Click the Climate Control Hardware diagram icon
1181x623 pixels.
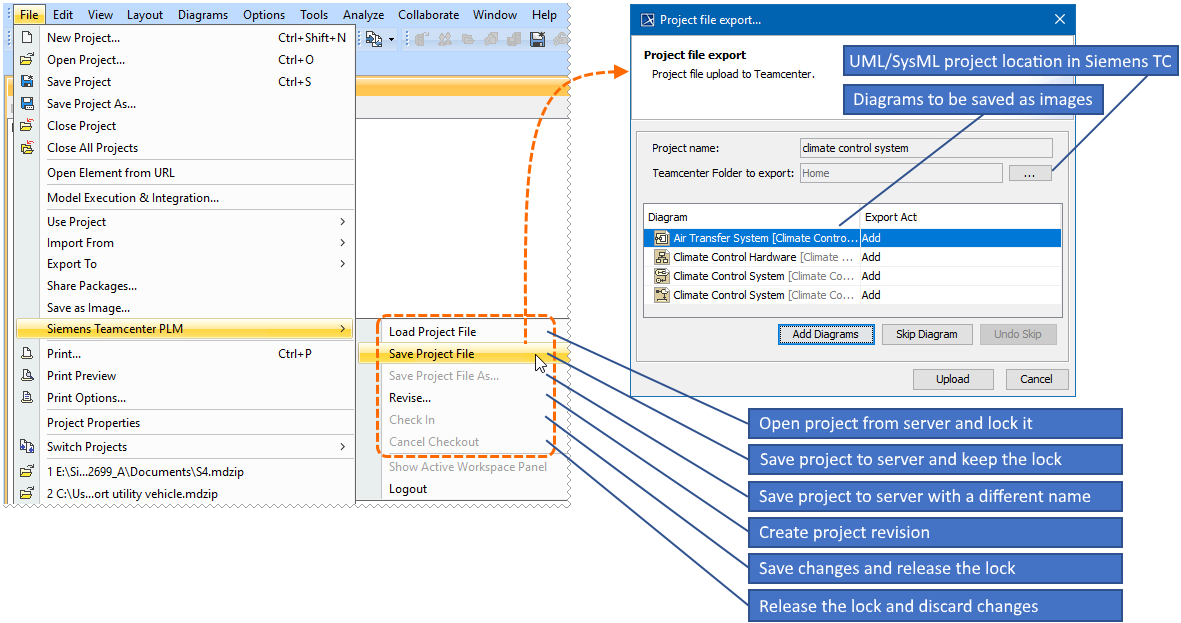tap(661, 257)
